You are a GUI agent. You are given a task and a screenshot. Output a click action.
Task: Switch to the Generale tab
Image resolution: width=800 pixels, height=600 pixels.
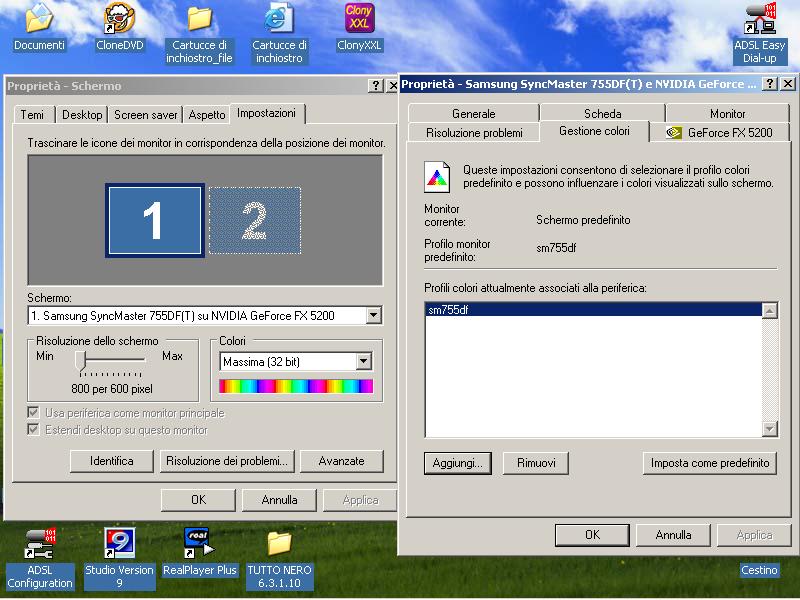[473, 113]
